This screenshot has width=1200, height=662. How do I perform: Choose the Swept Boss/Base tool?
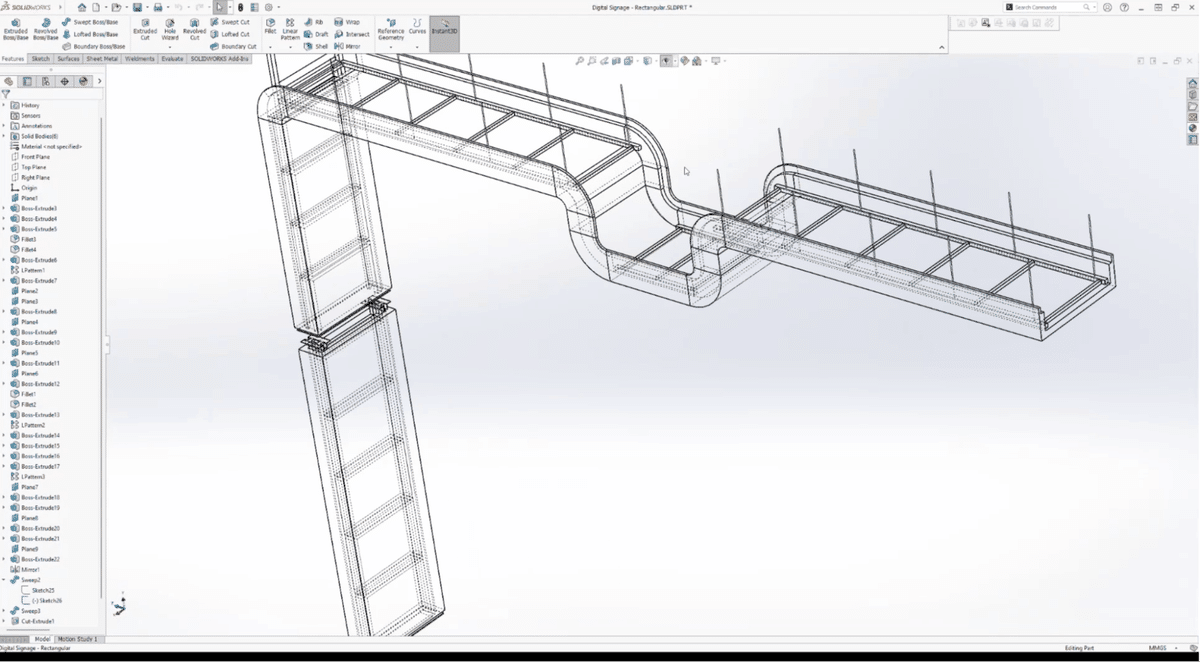pyautogui.click(x=90, y=21)
